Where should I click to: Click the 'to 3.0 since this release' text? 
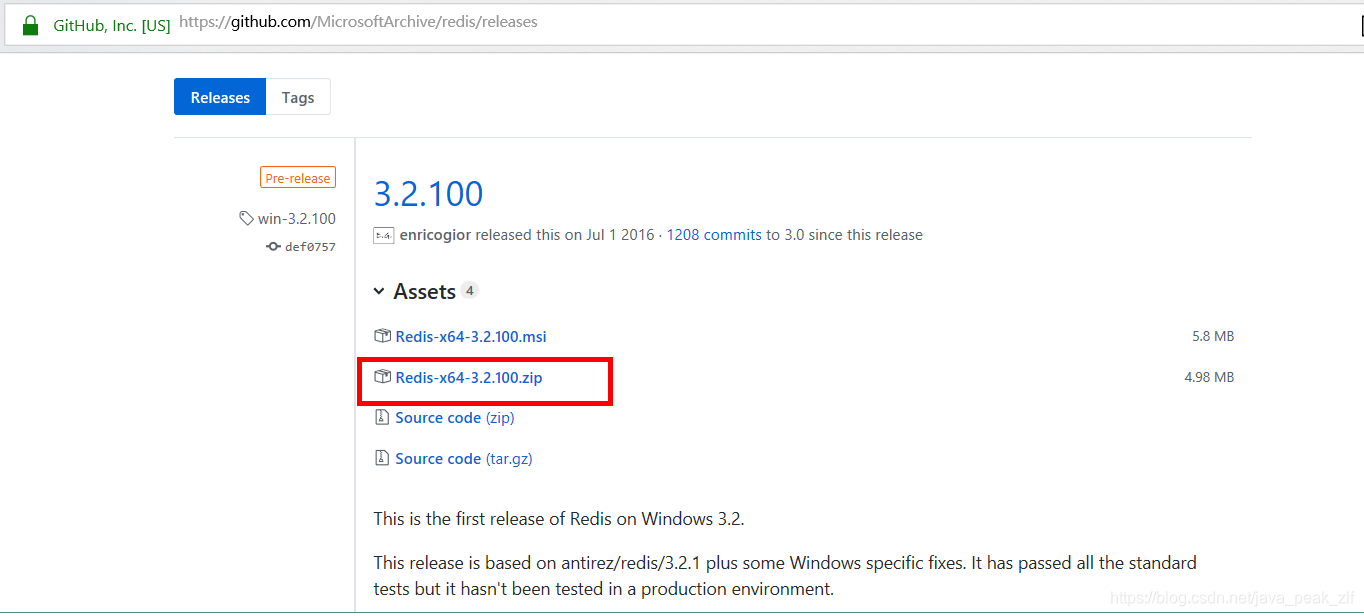[x=844, y=235]
